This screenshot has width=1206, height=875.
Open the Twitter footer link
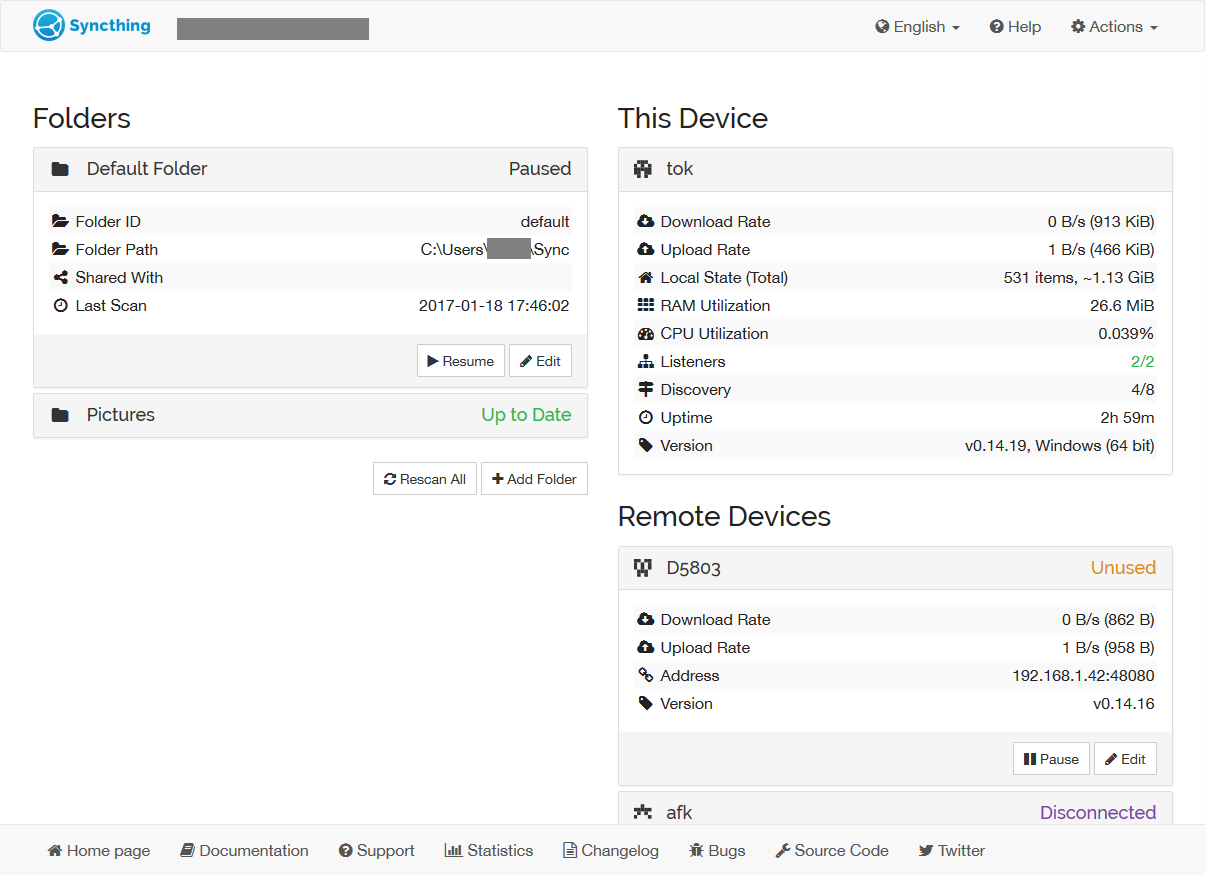tap(952, 851)
